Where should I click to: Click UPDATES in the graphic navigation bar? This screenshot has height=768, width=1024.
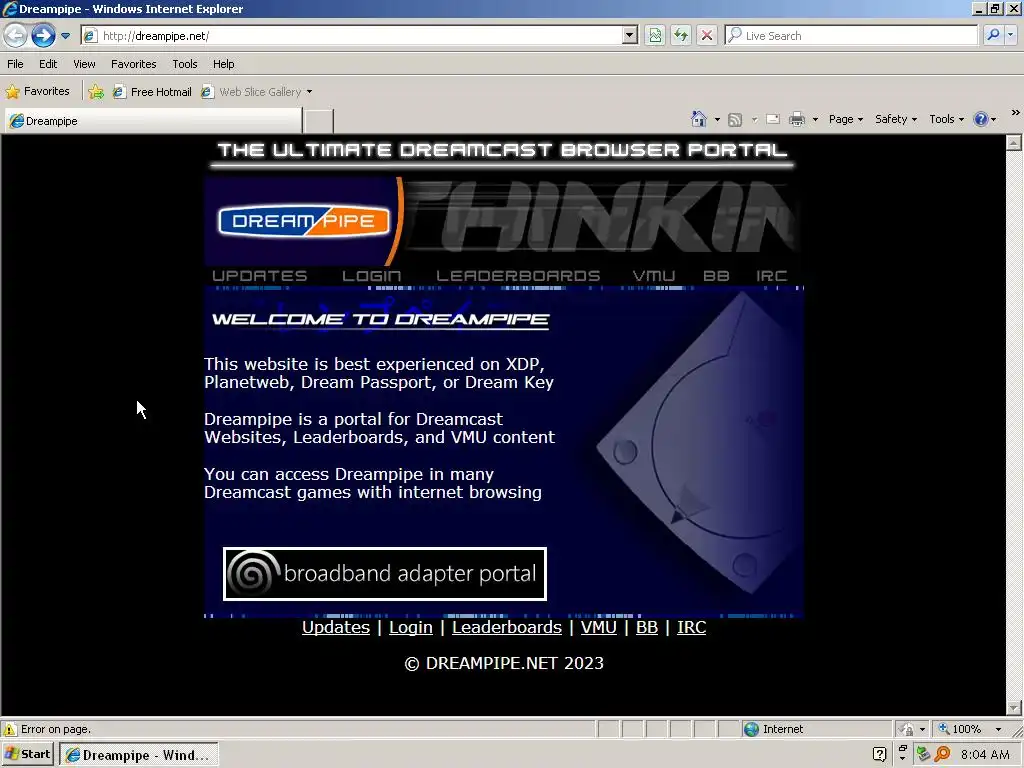click(x=259, y=276)
